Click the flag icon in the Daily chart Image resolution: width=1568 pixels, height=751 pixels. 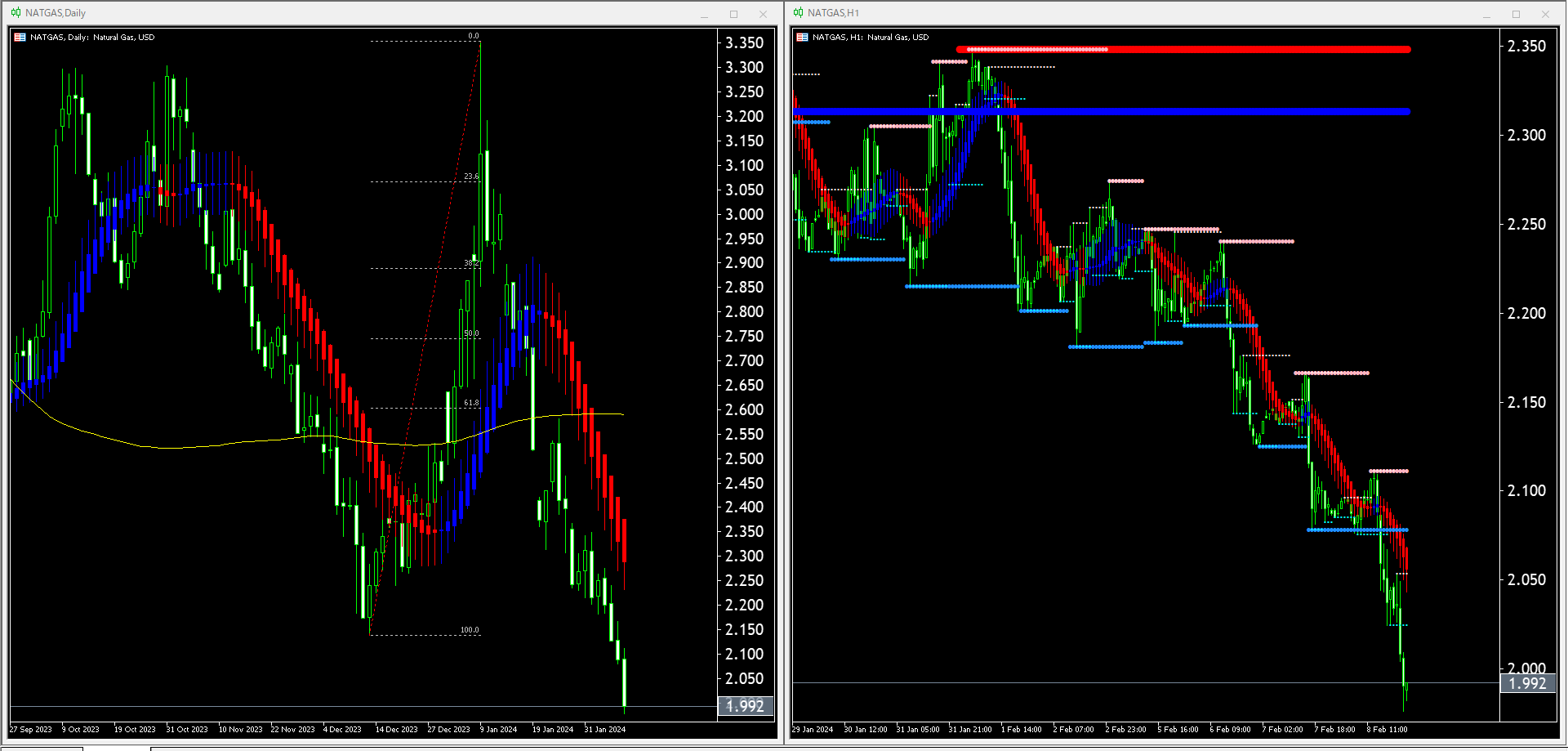click(20, 38)
